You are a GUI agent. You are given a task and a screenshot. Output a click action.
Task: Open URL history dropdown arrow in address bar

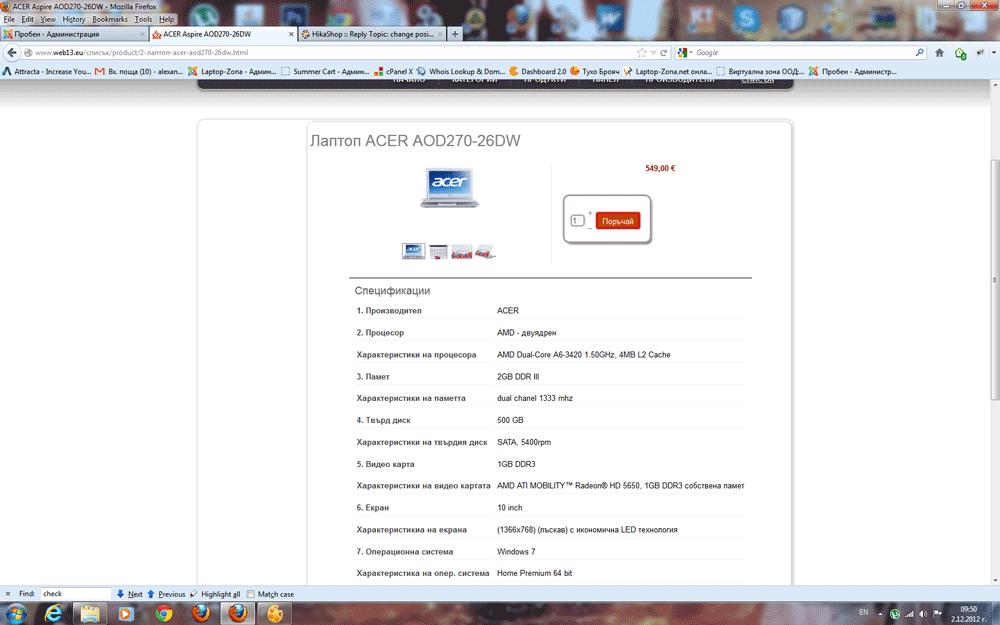click(653, 53)
